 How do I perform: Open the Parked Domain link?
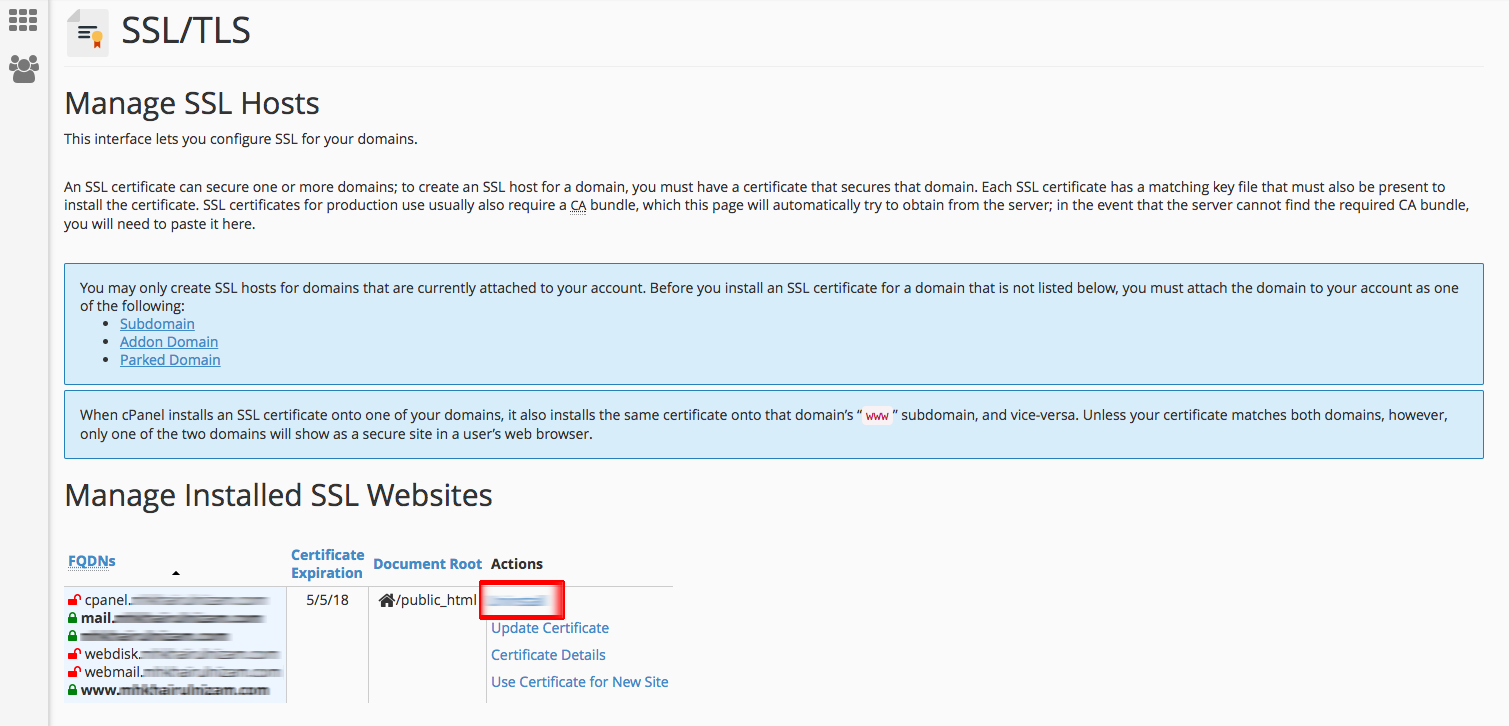click(x=170, y=360)
